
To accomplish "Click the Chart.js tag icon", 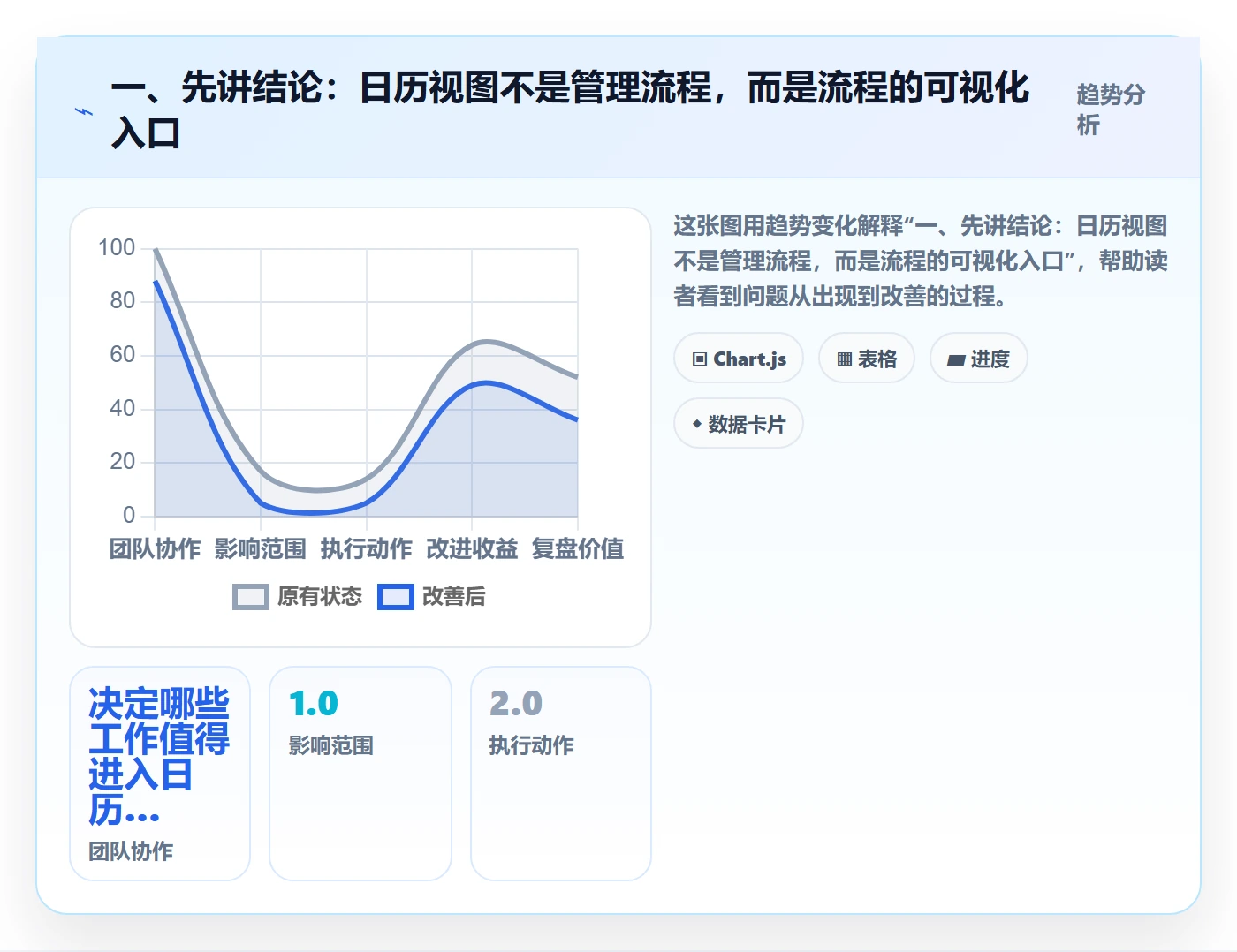I will point(700,359).
